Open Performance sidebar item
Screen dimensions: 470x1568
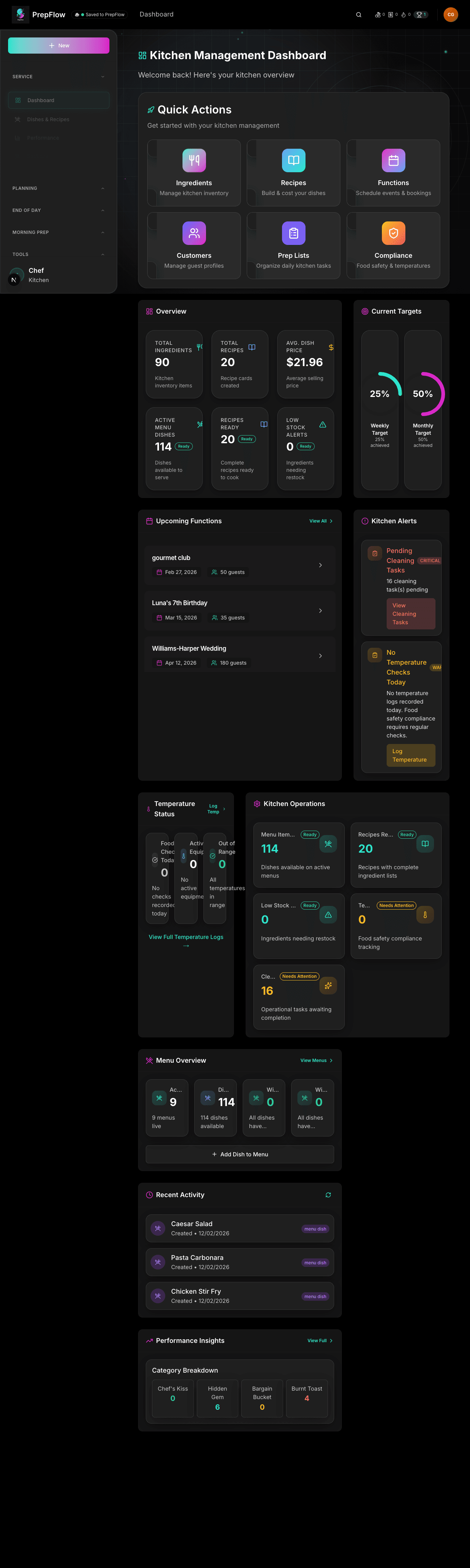click(x=58, y=138)
